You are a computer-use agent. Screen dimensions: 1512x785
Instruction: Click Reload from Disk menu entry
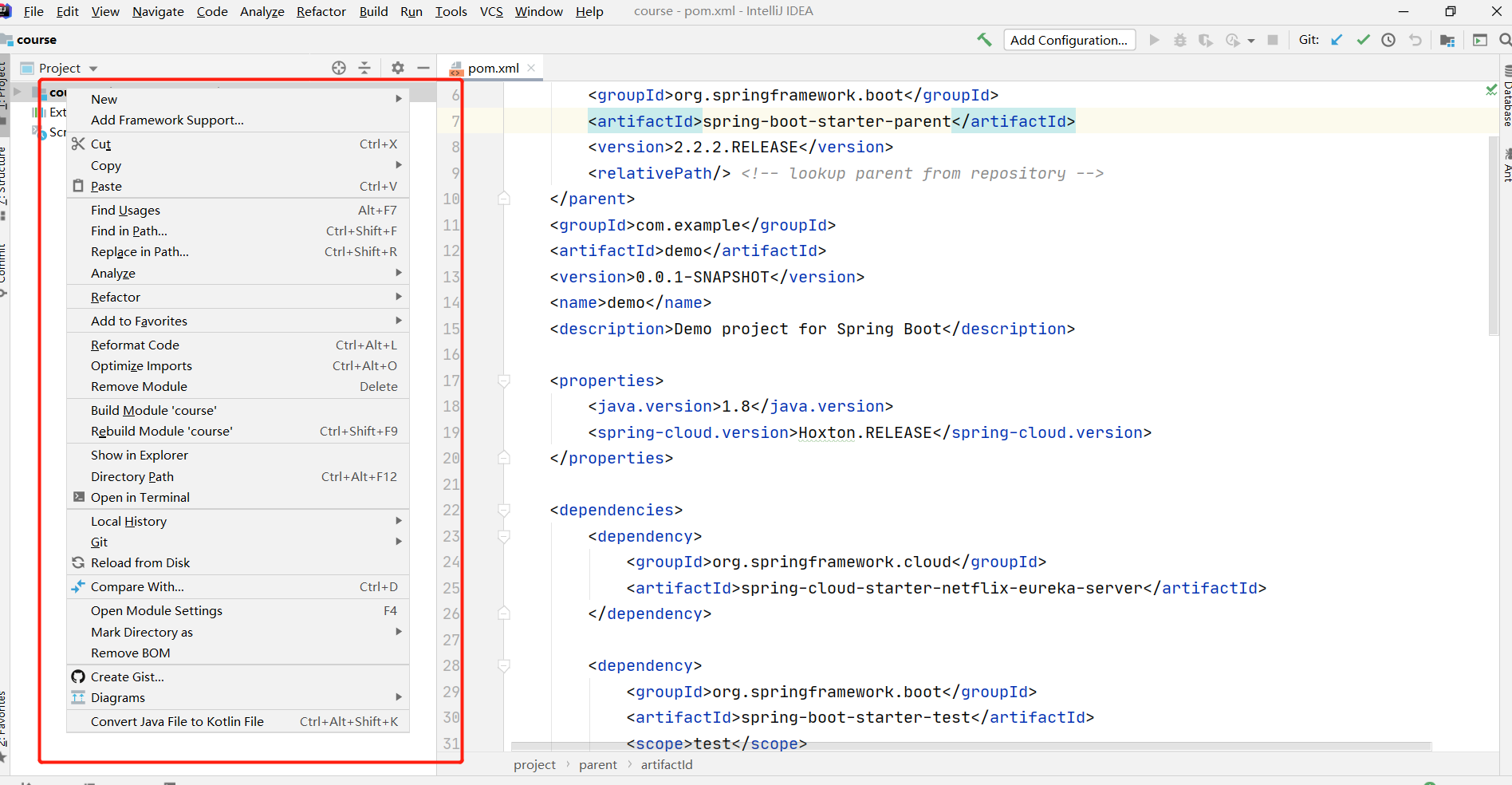(238, 563)
